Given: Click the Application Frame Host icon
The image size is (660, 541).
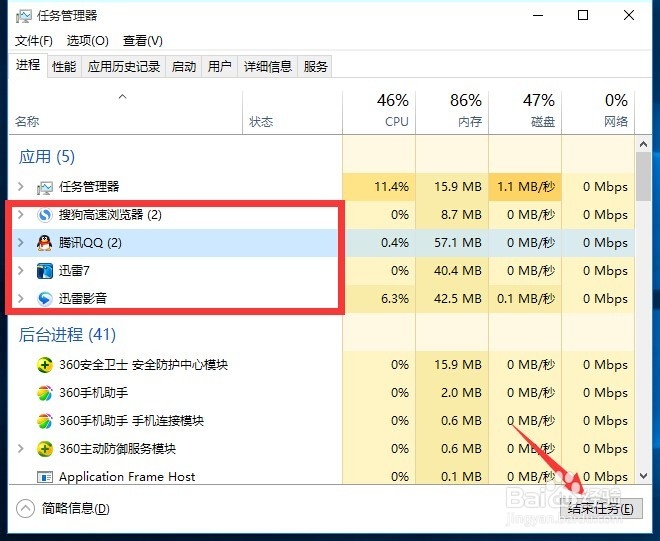Looking at the screenshot, I should (x=45, y=477).
